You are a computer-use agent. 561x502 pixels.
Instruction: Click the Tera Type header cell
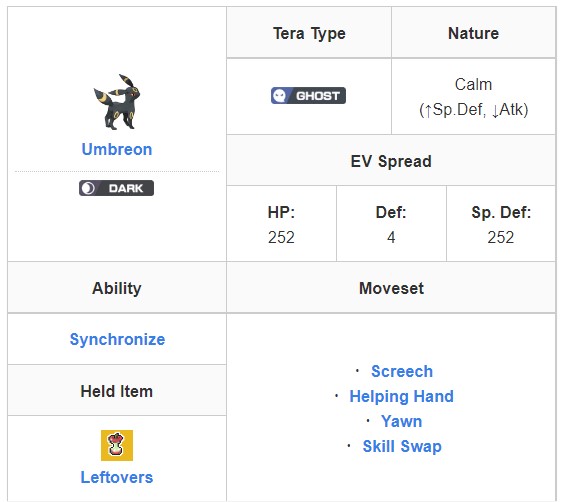[x=309, y=33]
